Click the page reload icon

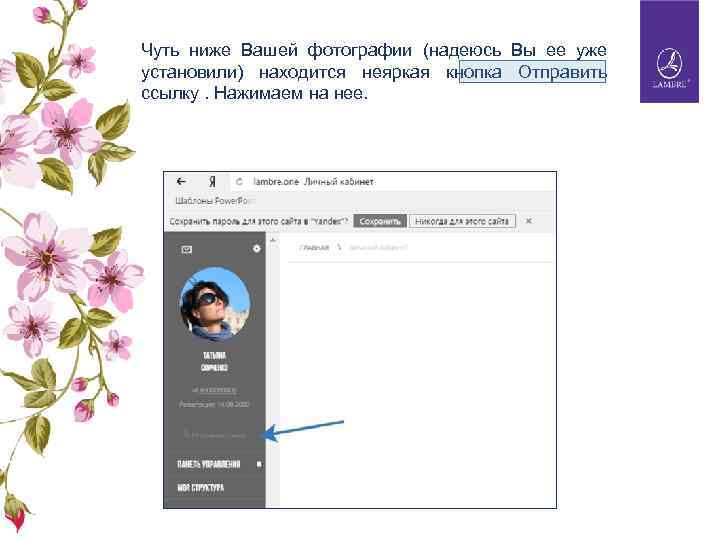tap(239, 182)
